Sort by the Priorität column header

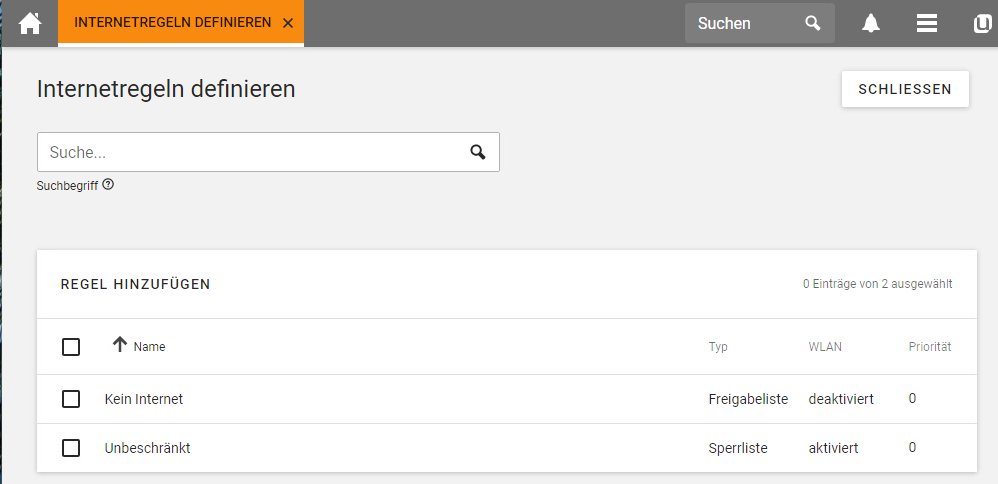pyautogui.click(x=930, y=347)
